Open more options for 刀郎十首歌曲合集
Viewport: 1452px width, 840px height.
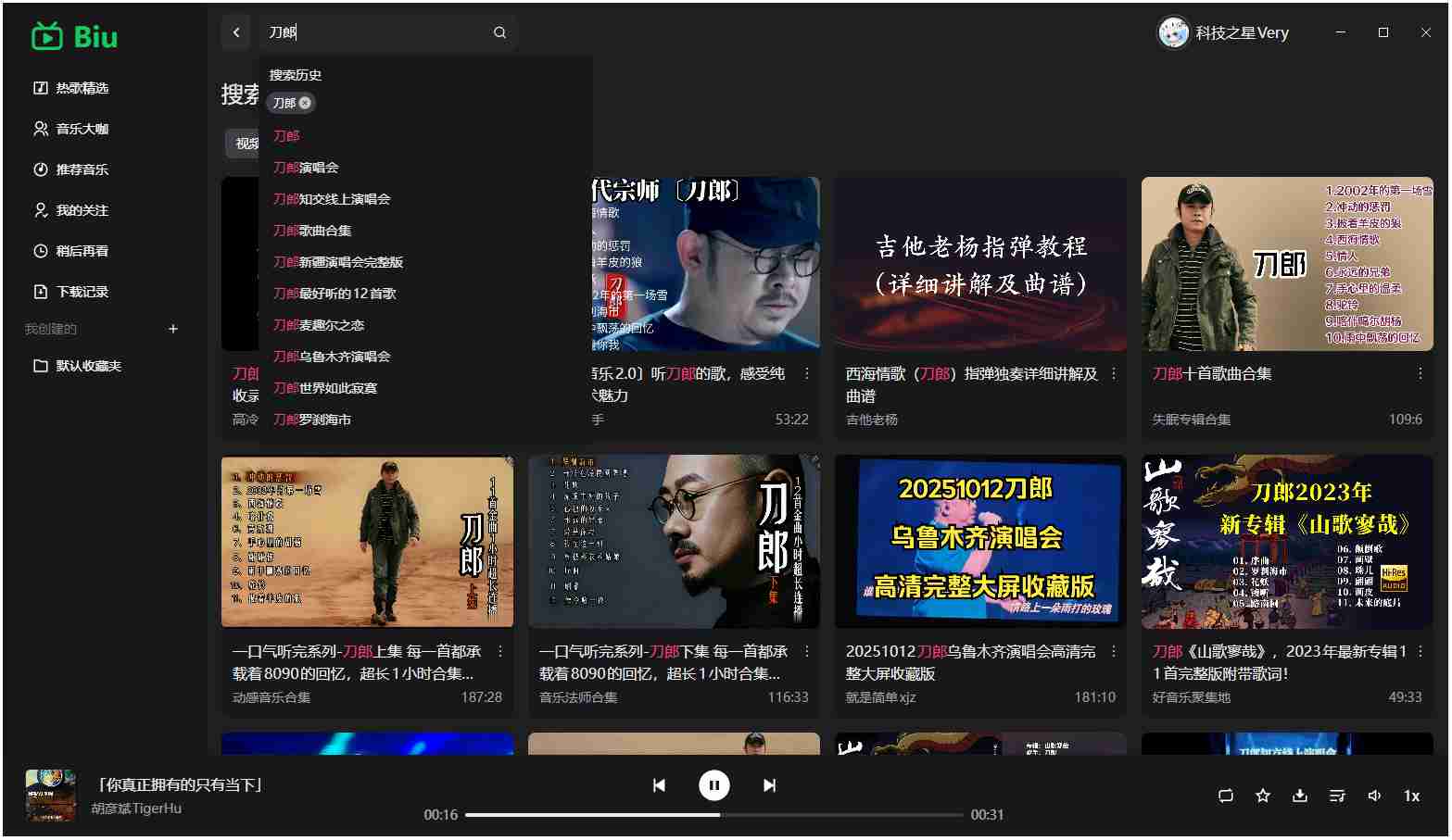[1420, 373]
